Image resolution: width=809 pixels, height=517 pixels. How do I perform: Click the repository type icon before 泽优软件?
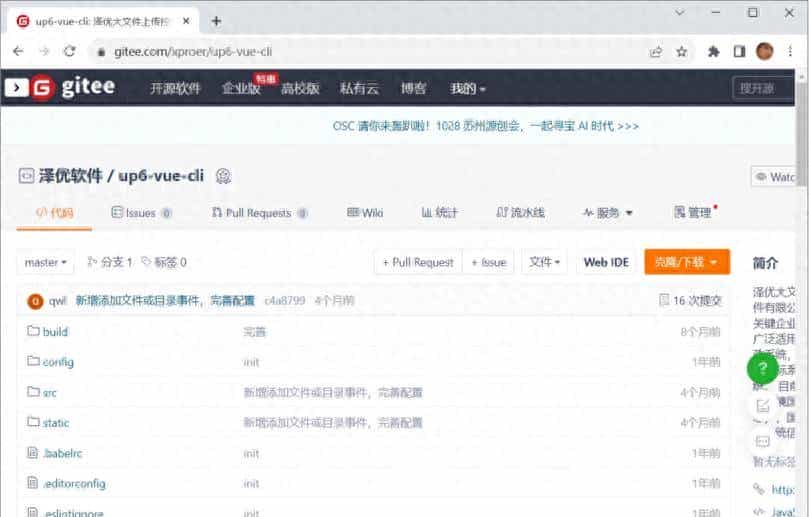26,176
